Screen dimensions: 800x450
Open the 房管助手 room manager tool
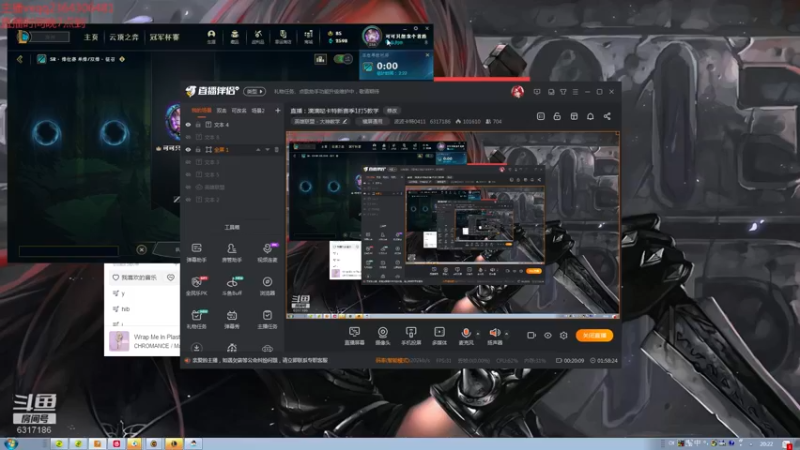click(232, 253)
